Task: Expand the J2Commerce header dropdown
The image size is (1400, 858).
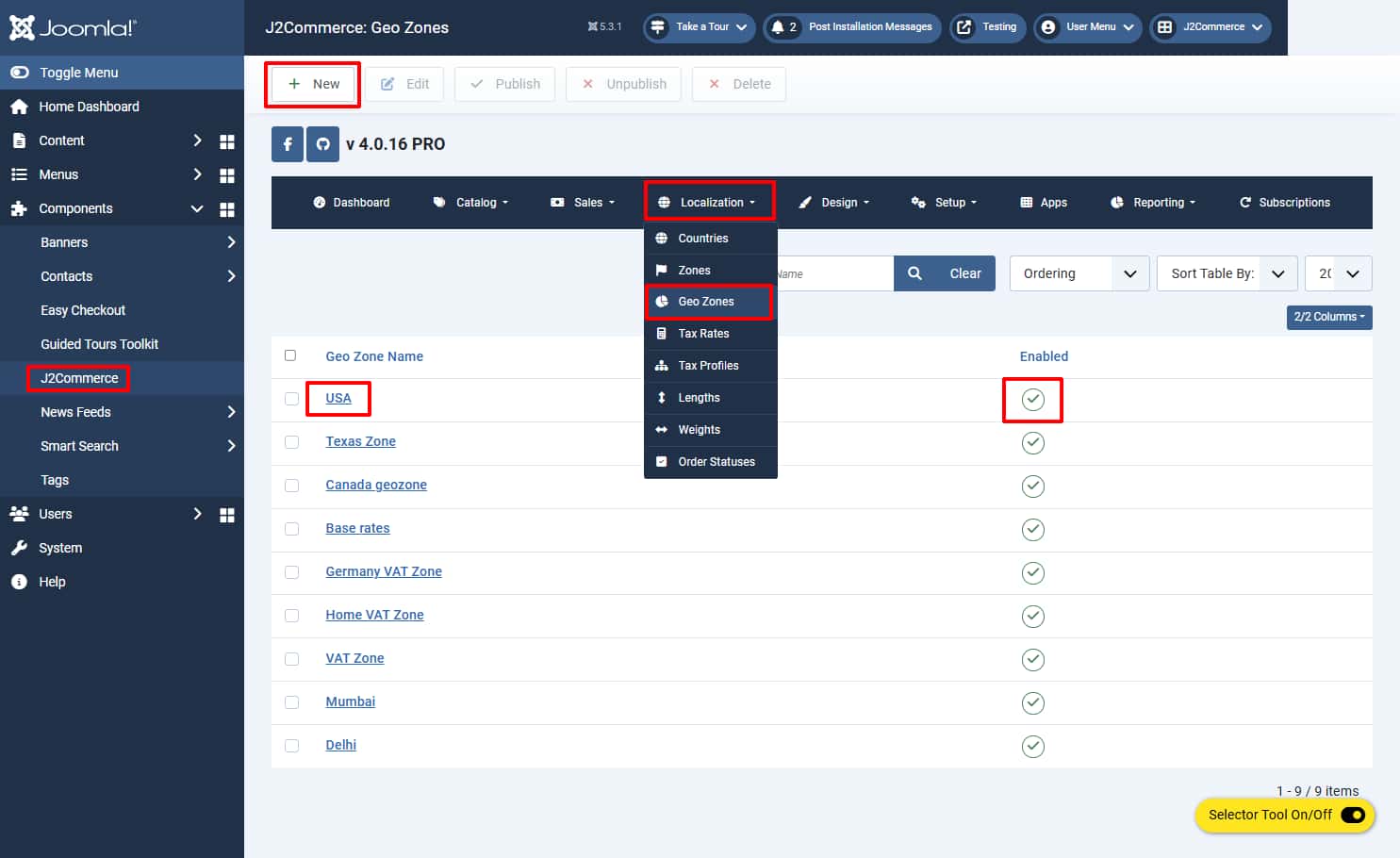Action: coord(1211,27)
